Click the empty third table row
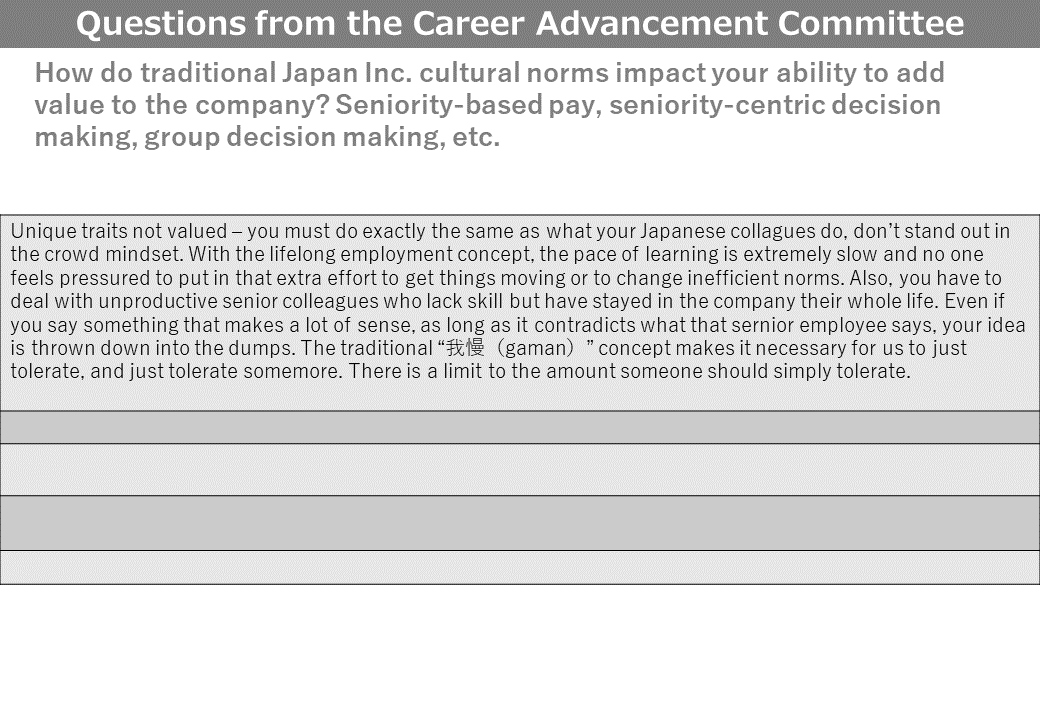 (x=520, y=469)
